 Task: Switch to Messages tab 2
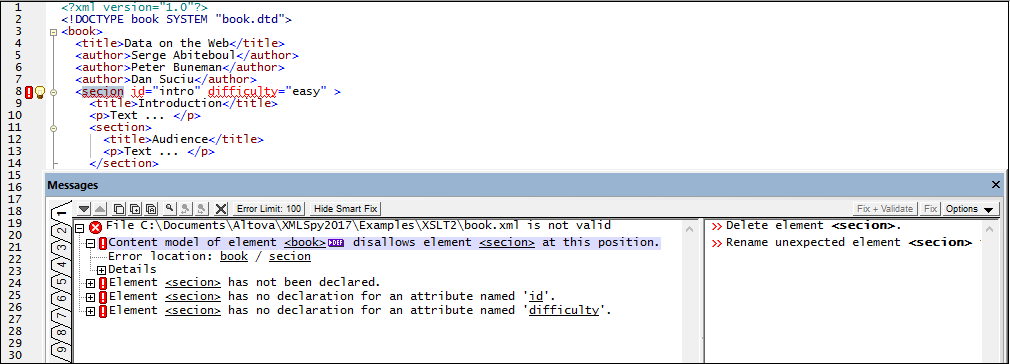click(60, 231)
